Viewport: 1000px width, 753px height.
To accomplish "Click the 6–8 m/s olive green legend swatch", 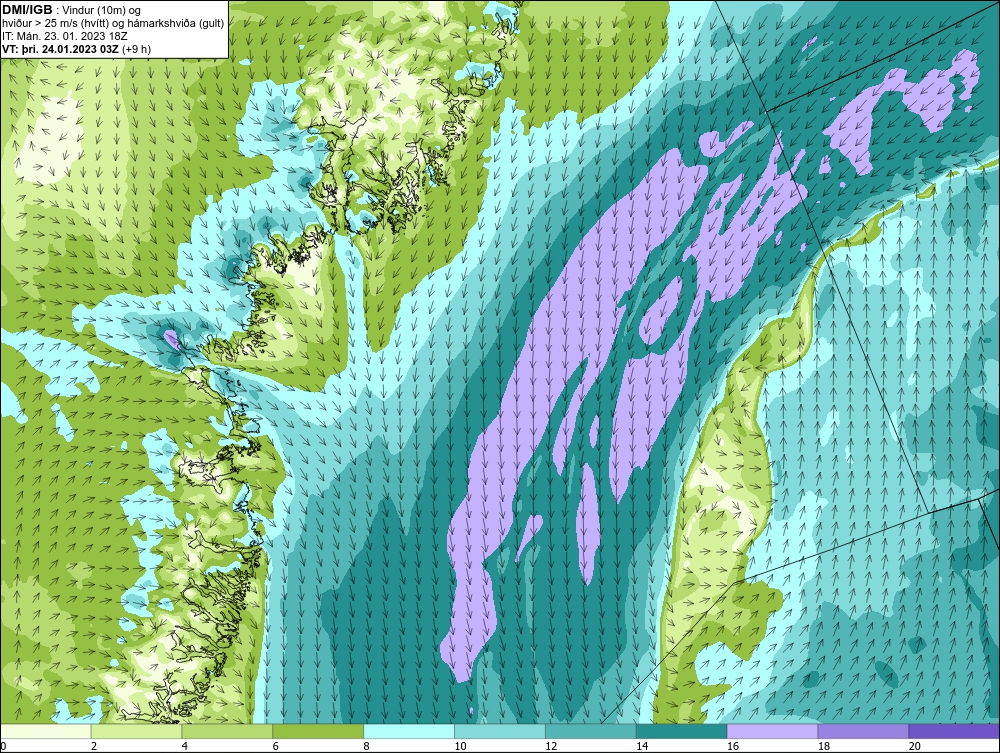I will [318, 731].
